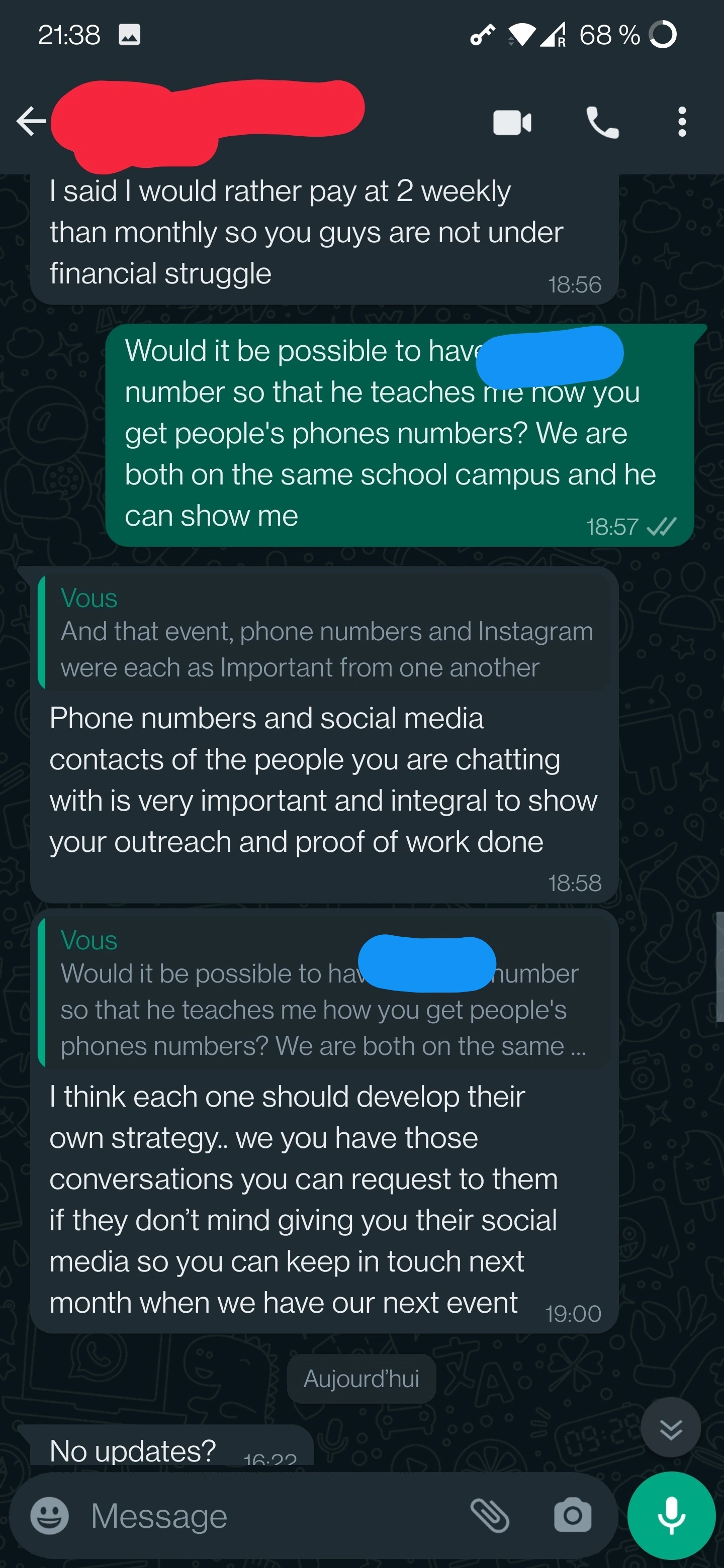This screenshot has width=724, height=1568.
Task: Open the camera from message bar
Action: click(x=572, y=1515)
